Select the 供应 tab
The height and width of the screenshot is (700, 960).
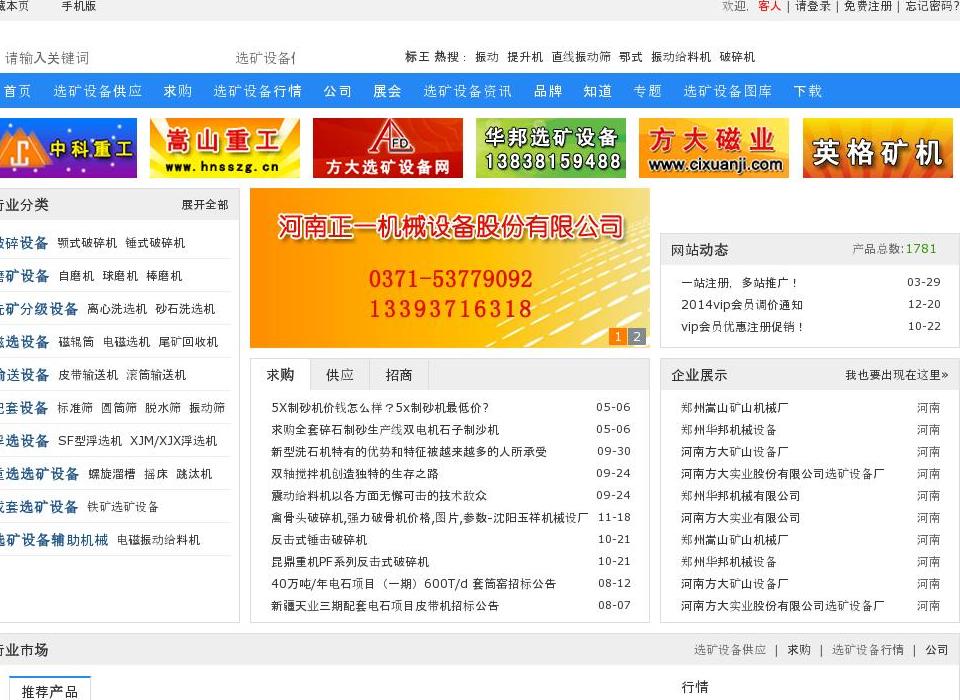[x=340, y=375]
